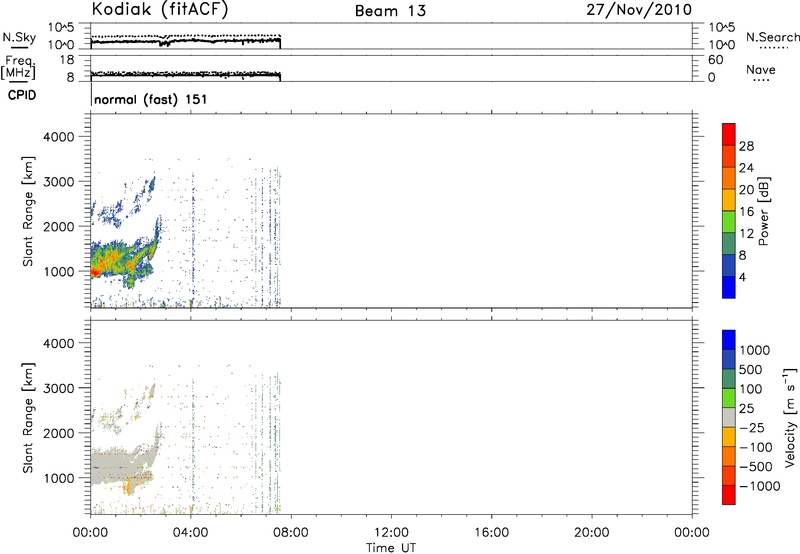Click the 'Nave' legend label
Viewport: 800px width, 554px height.
(761, 70)
